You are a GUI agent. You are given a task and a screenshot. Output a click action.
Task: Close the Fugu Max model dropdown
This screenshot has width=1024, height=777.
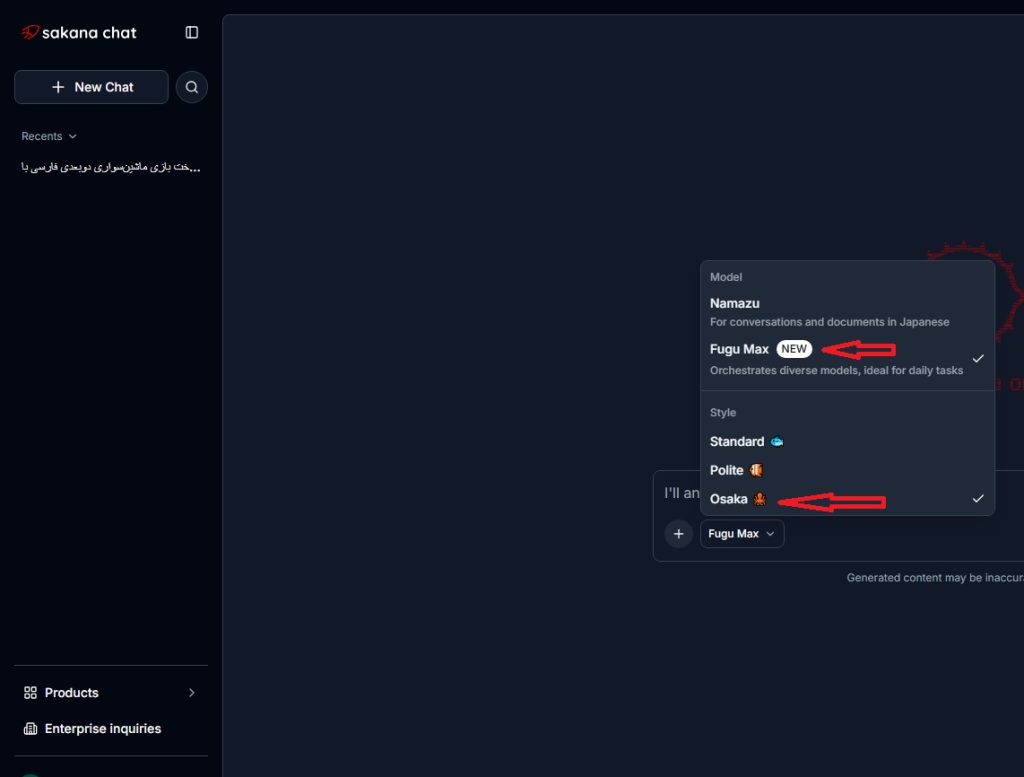(741, 533)
